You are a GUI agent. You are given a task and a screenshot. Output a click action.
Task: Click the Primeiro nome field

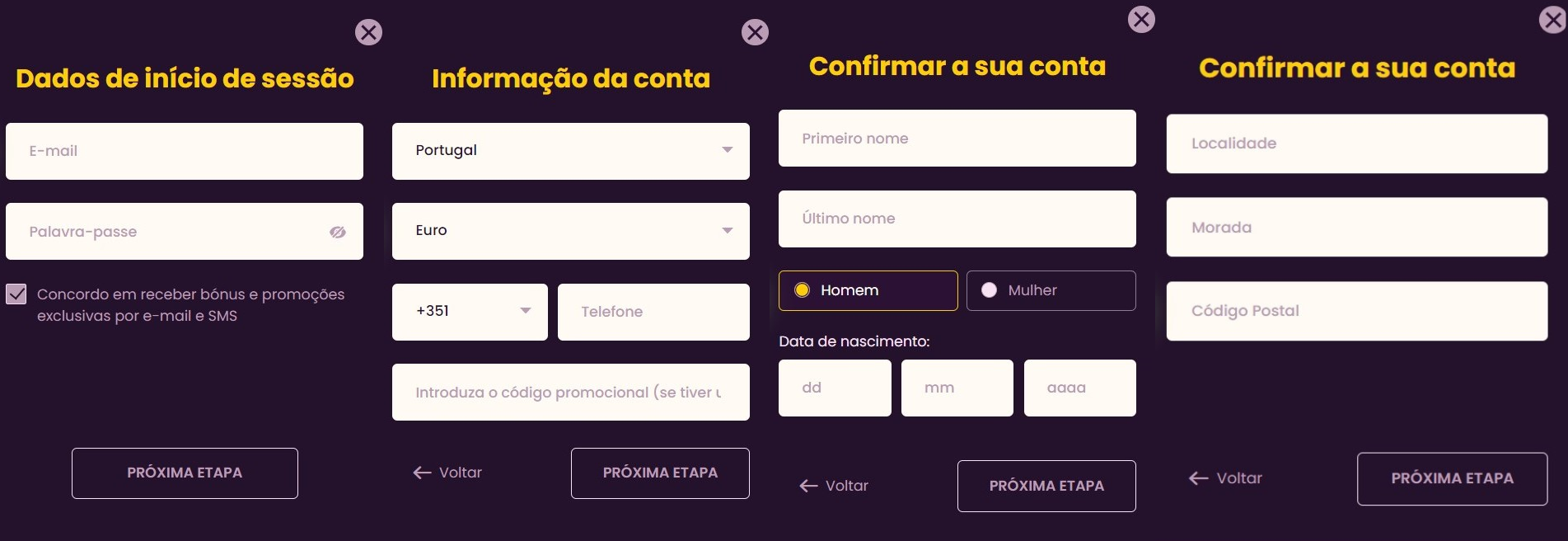[957, 139]
